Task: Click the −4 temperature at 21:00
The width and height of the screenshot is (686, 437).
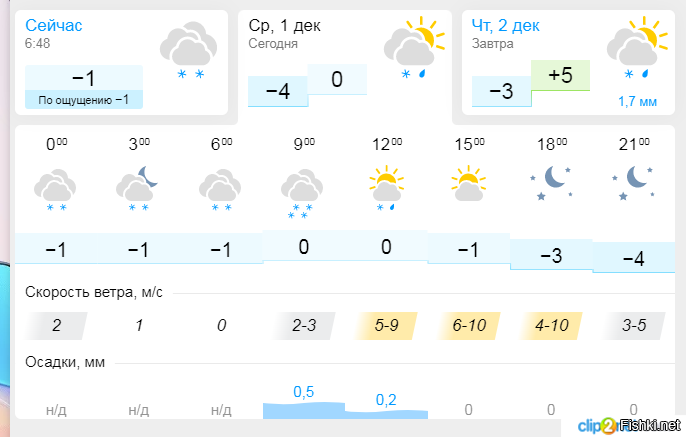Action: click(632, 259)
